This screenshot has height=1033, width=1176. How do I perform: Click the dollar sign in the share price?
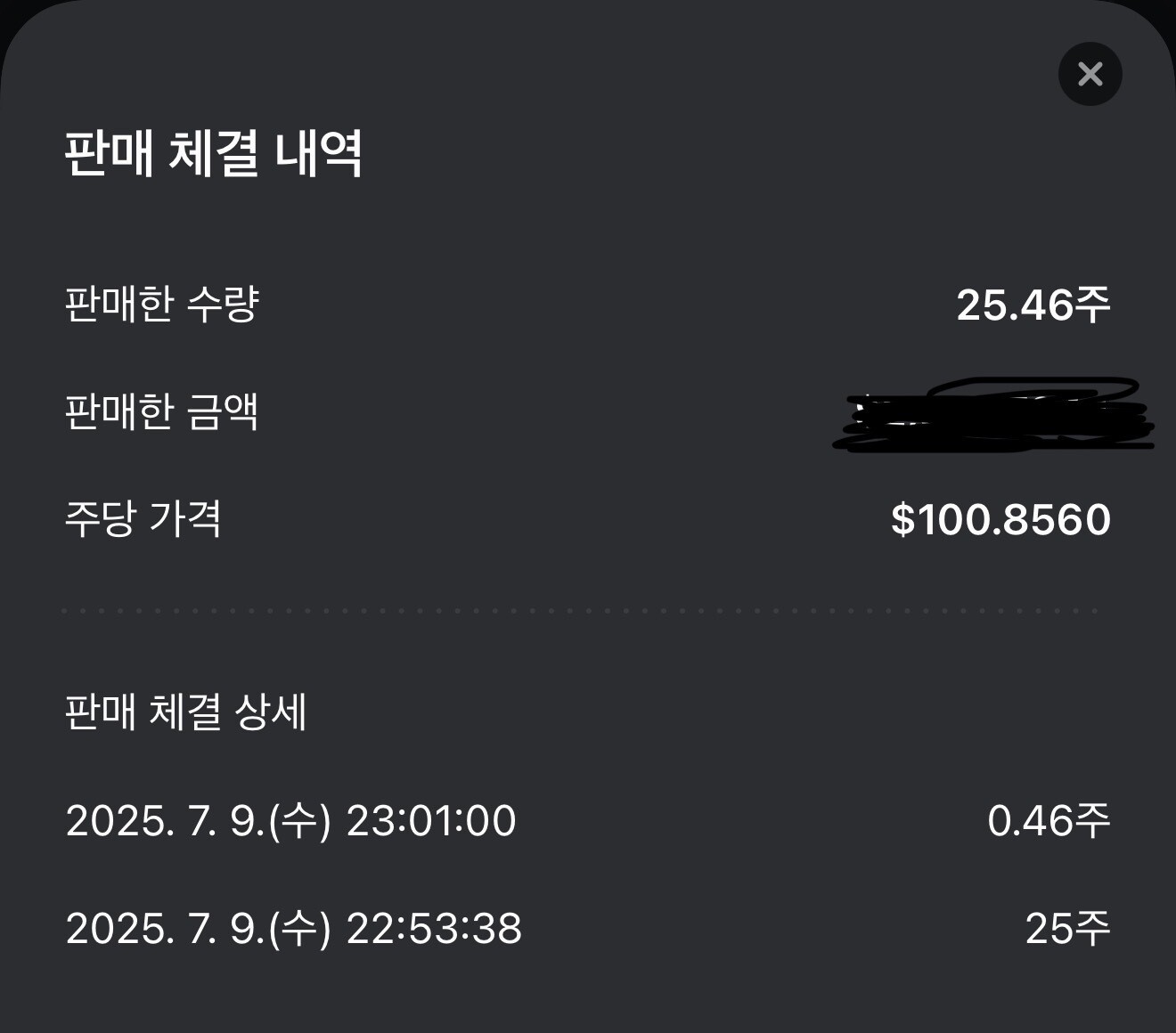(x=902, y=519)
